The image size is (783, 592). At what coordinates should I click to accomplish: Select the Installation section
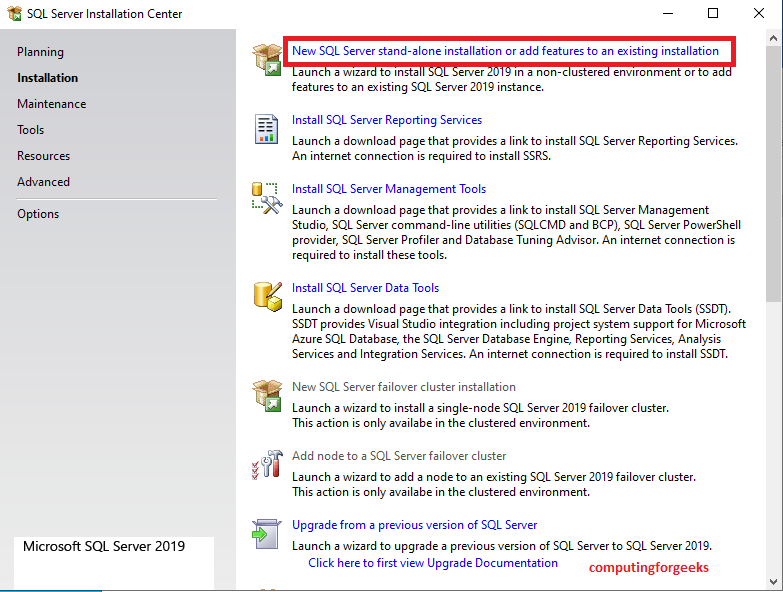[47, 78]
